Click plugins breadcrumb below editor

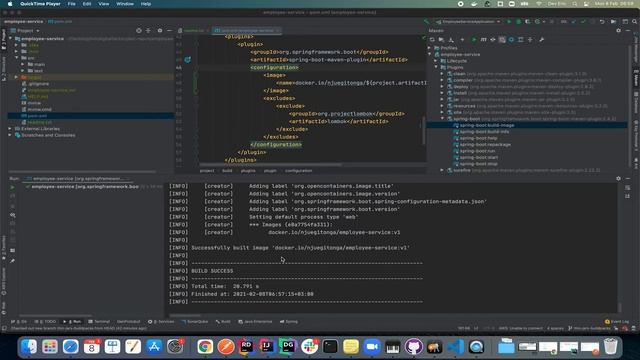click(x=248, y=171)
